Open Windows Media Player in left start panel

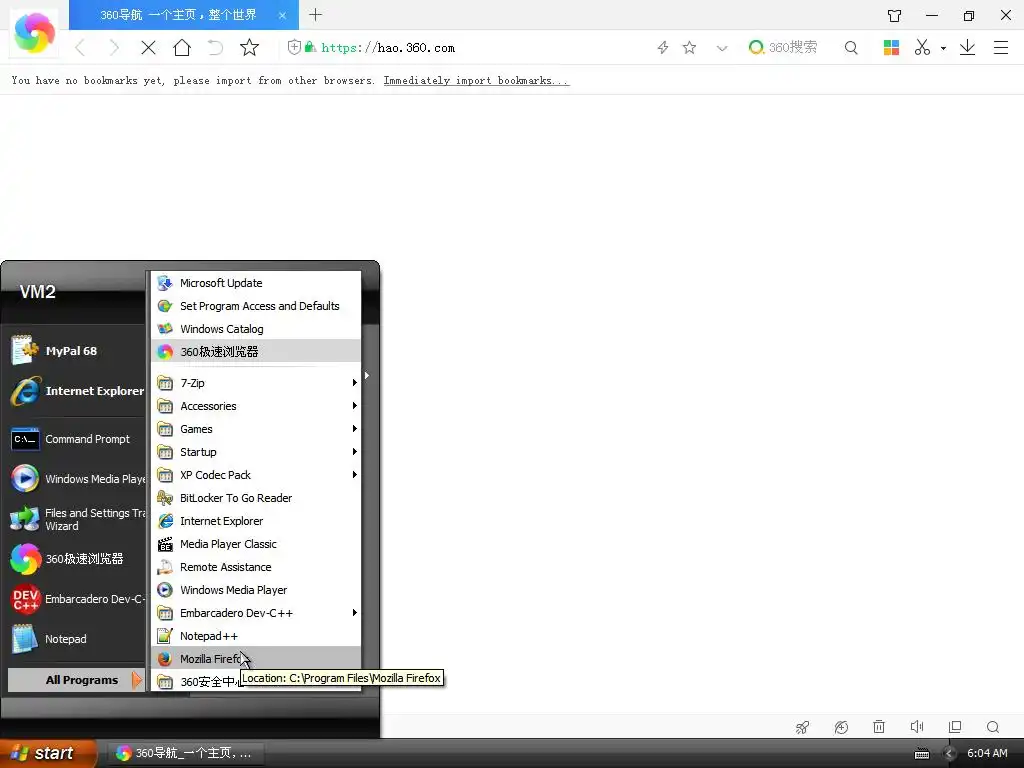coord(76,479)
